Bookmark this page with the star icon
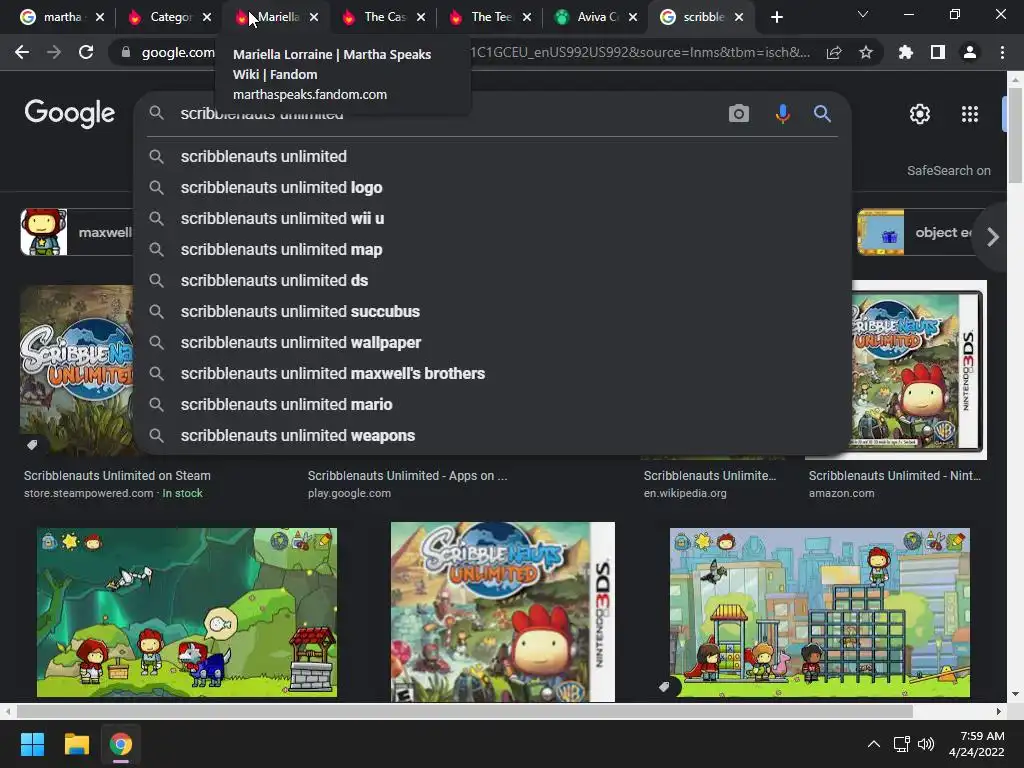1024x768 pixels. click(866, 52)
